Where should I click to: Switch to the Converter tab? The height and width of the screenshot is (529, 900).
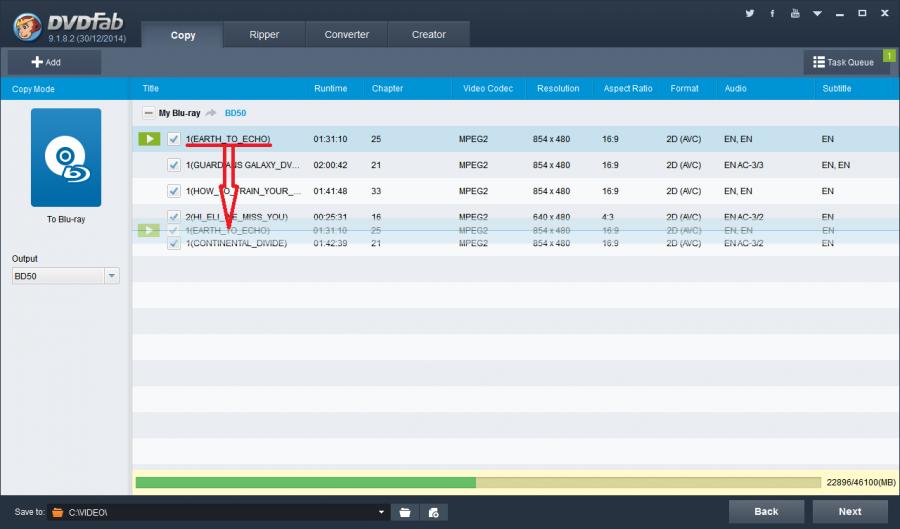pyautogui.click(x=347, y=35)
